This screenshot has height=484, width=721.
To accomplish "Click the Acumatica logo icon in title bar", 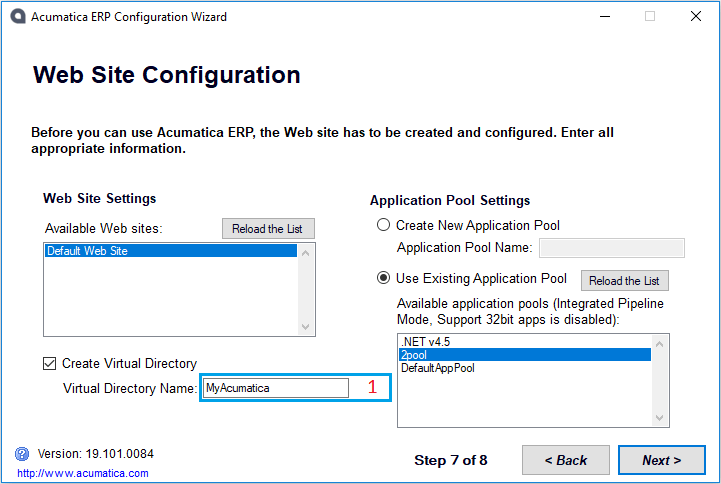I will [x=17, y=17].
